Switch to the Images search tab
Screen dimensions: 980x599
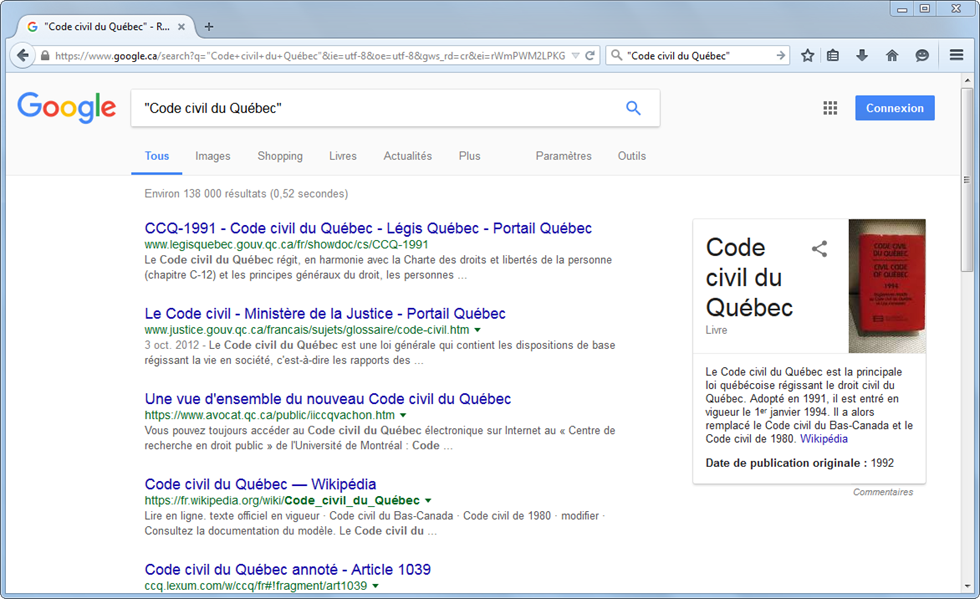(x=213, y=156)
